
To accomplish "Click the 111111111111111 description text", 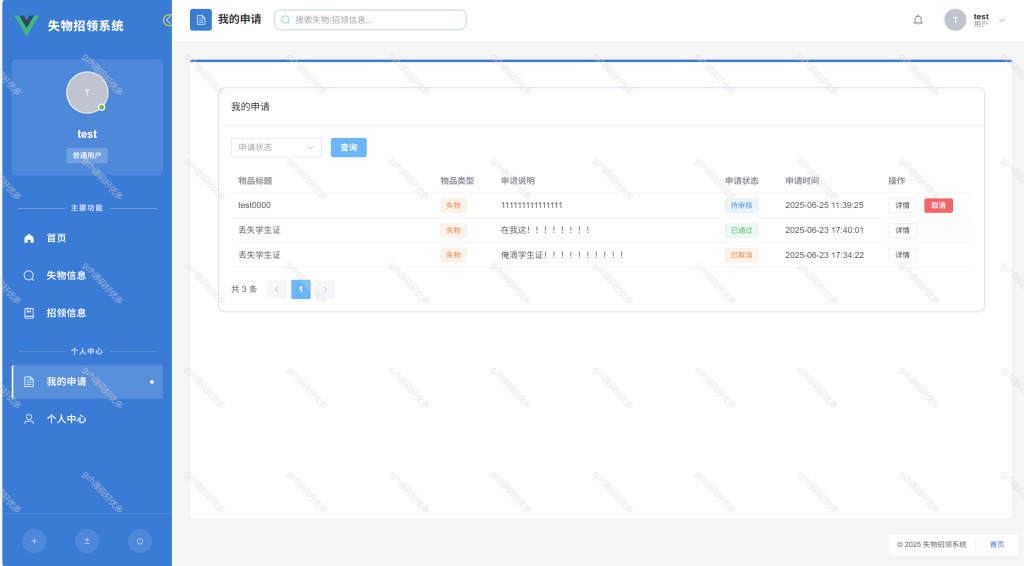I will (x=532, y=205).
